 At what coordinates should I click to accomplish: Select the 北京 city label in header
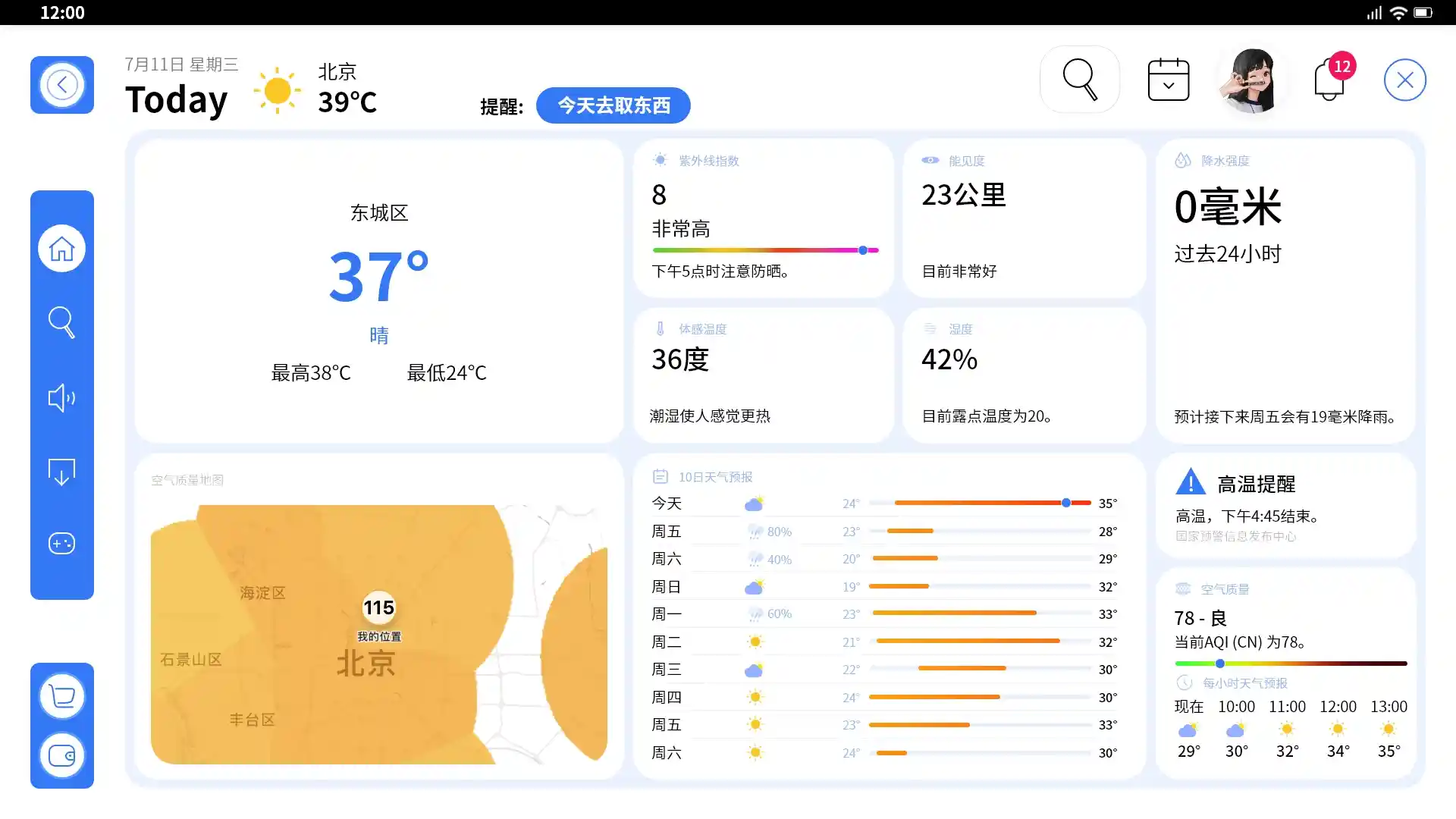click(x=337, y=72)
